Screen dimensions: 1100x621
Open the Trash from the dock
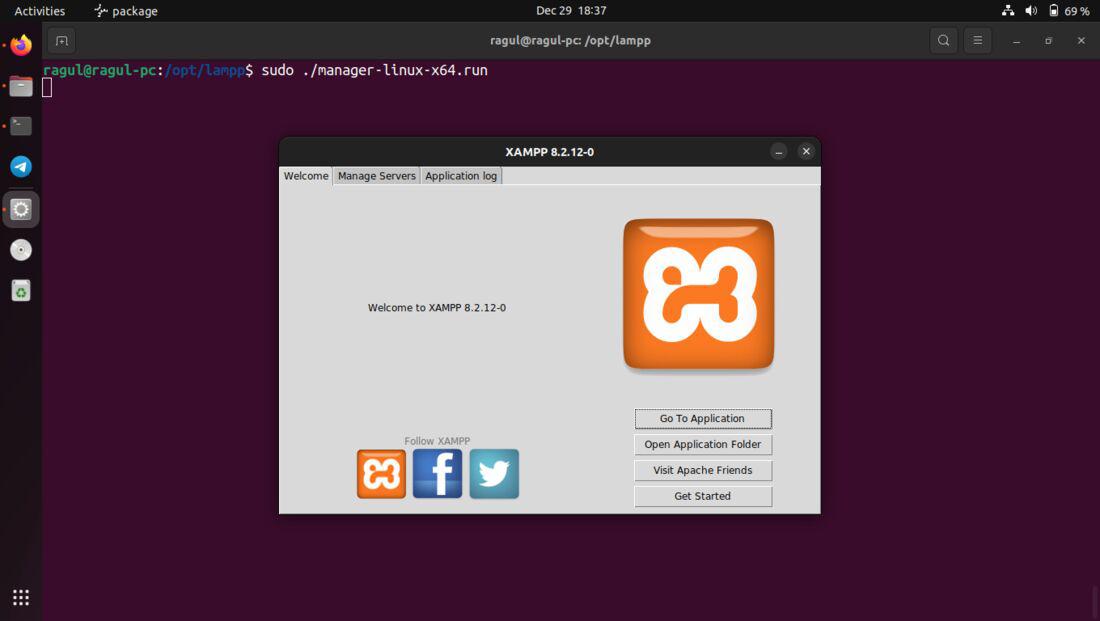click(21, 291)
